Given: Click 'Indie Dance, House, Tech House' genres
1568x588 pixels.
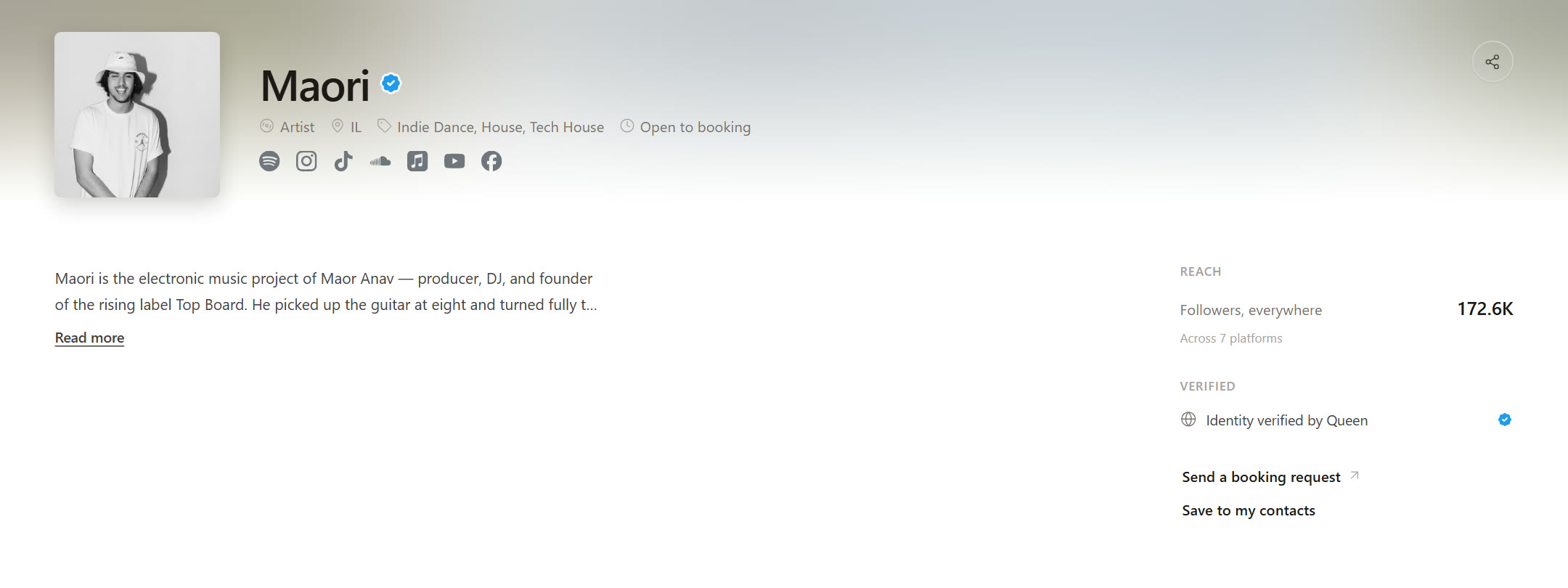Looking at the screenshot, I should tap(501, 127).
